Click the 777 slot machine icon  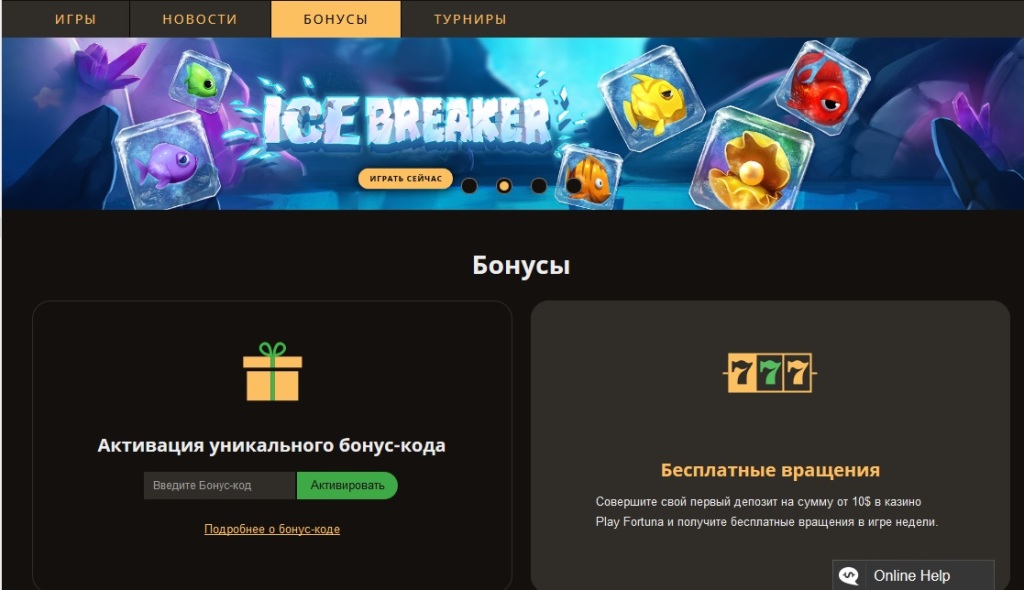[770, 373]
